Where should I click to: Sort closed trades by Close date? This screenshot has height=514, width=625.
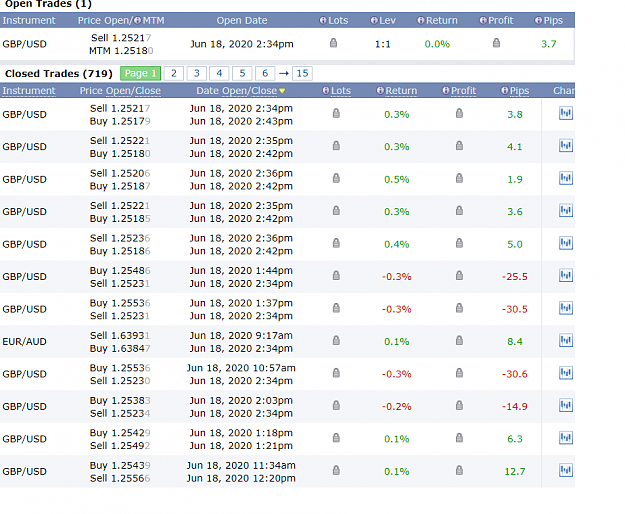coord(264,91)
